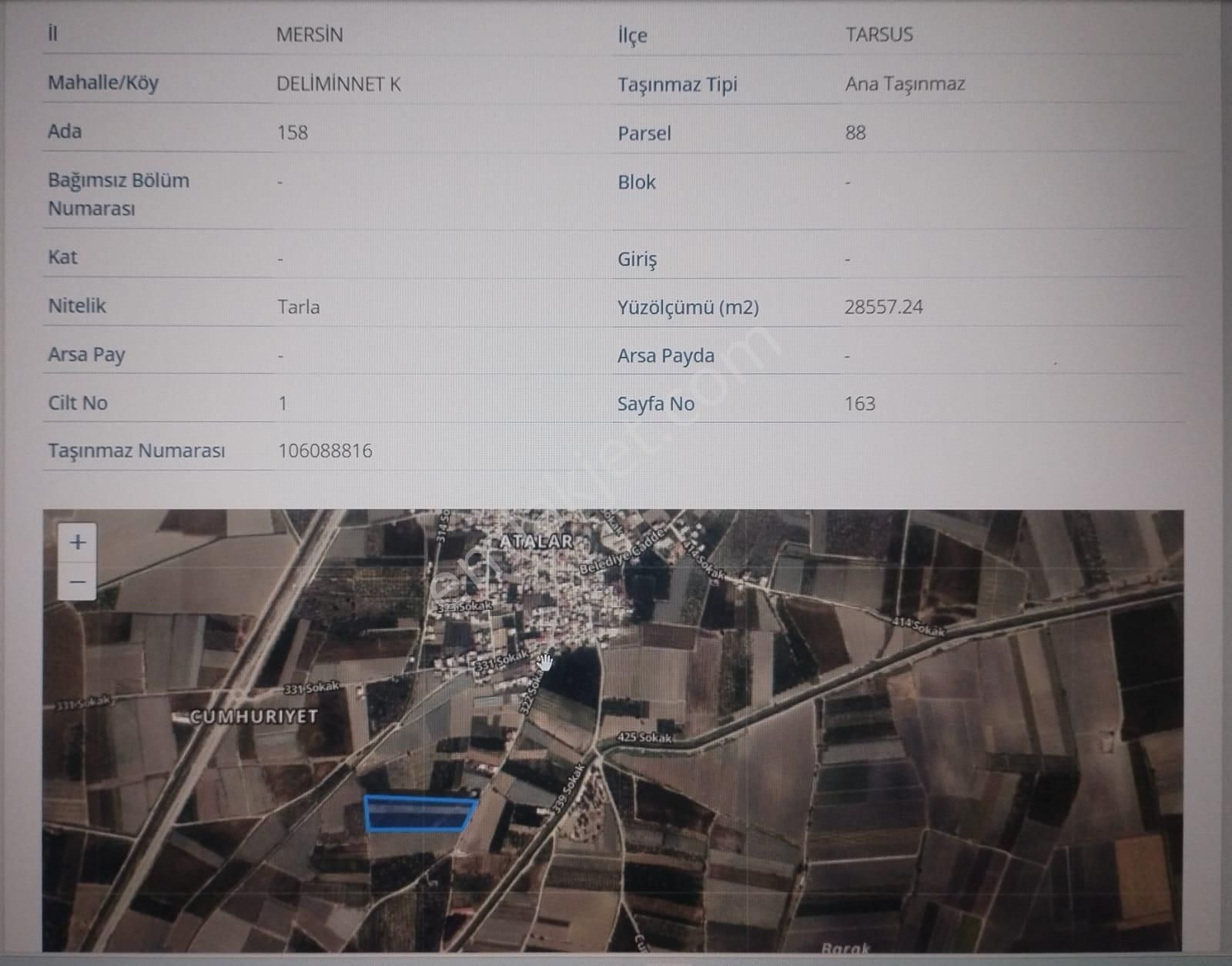Click the CUMHURIYET label on the map
This screenshot has width=1232, height=966.
click(254, 716)
